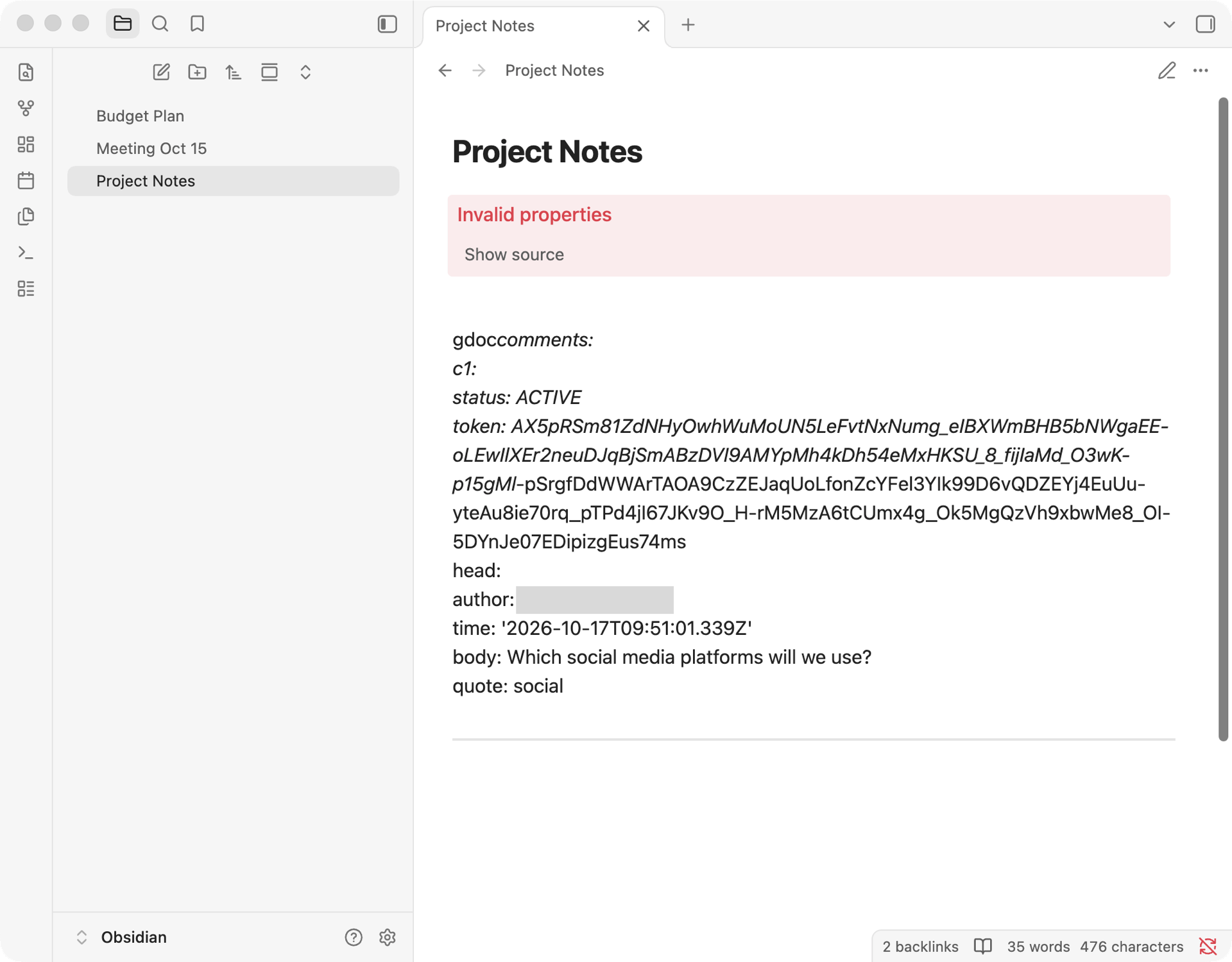Expand or collapse all files chevron icon
The height and width of the screenshot is (962, 1232).
coord(305,72)
